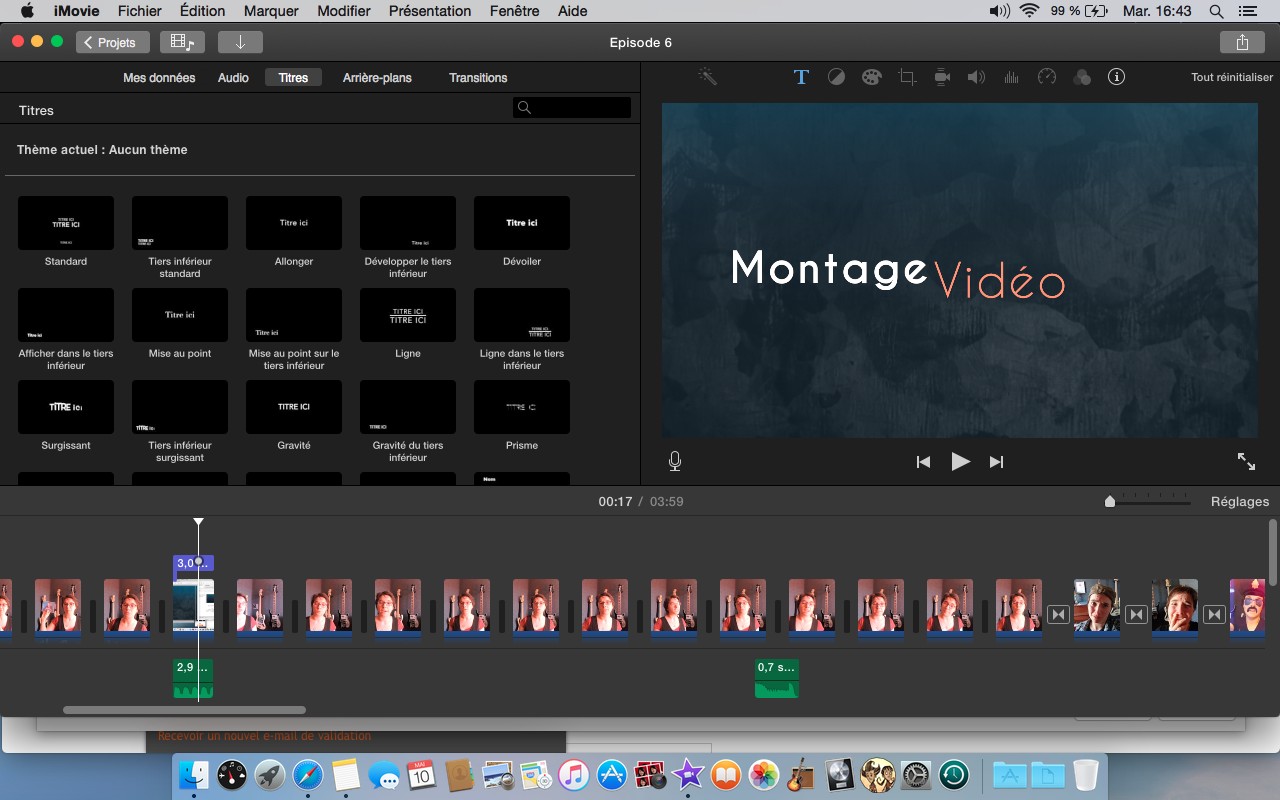
Task: Open the Édition menu
Action: click(202, 11)
